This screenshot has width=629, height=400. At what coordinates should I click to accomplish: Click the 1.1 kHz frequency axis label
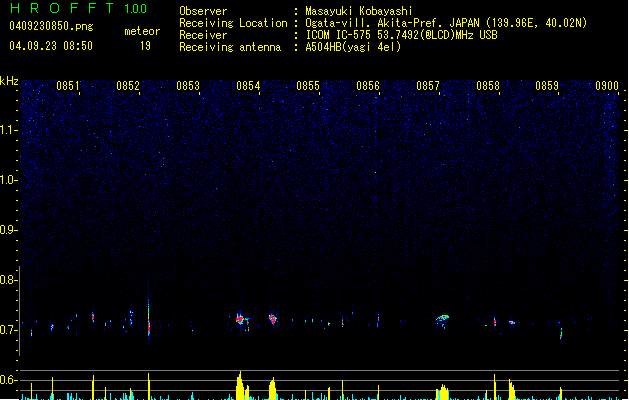[x=9, y=130]
